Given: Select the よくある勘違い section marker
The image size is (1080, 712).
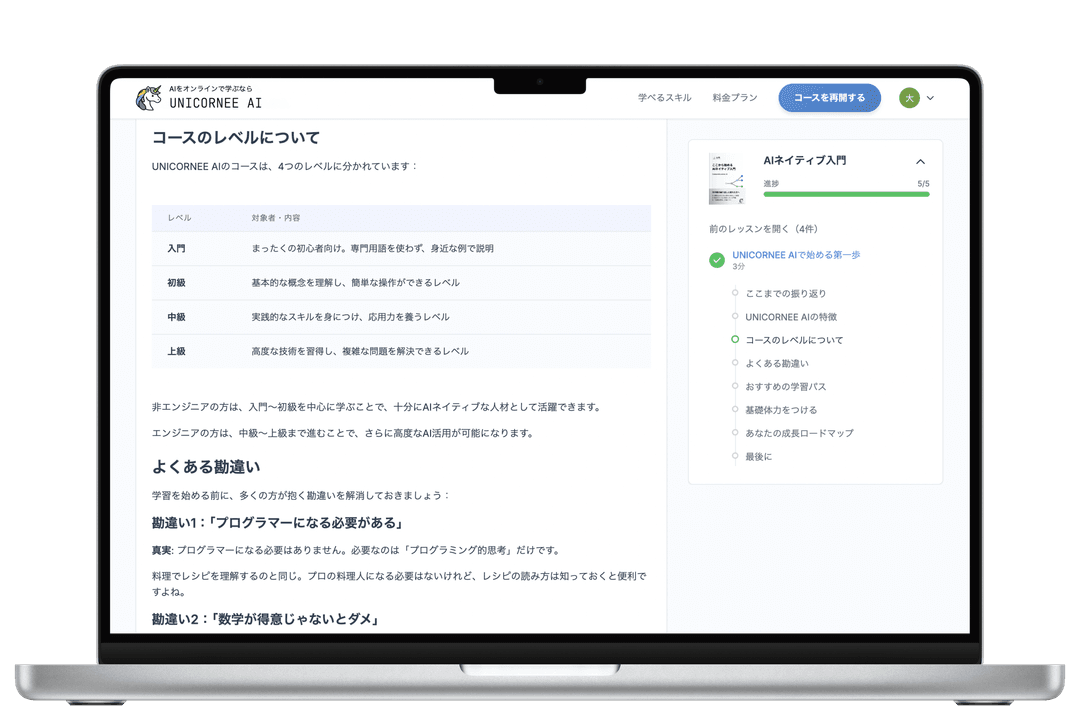Looking at the screenshot, I should coord(735,363).
